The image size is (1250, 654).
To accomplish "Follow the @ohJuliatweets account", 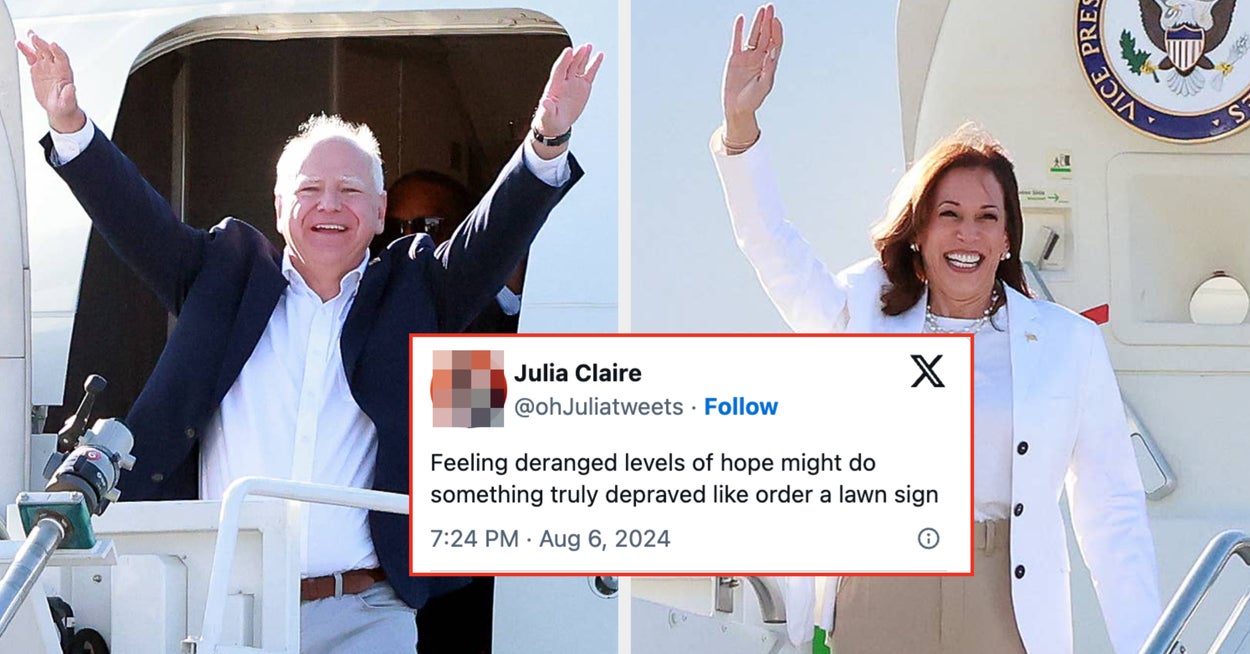I will [x=741, y=407].
